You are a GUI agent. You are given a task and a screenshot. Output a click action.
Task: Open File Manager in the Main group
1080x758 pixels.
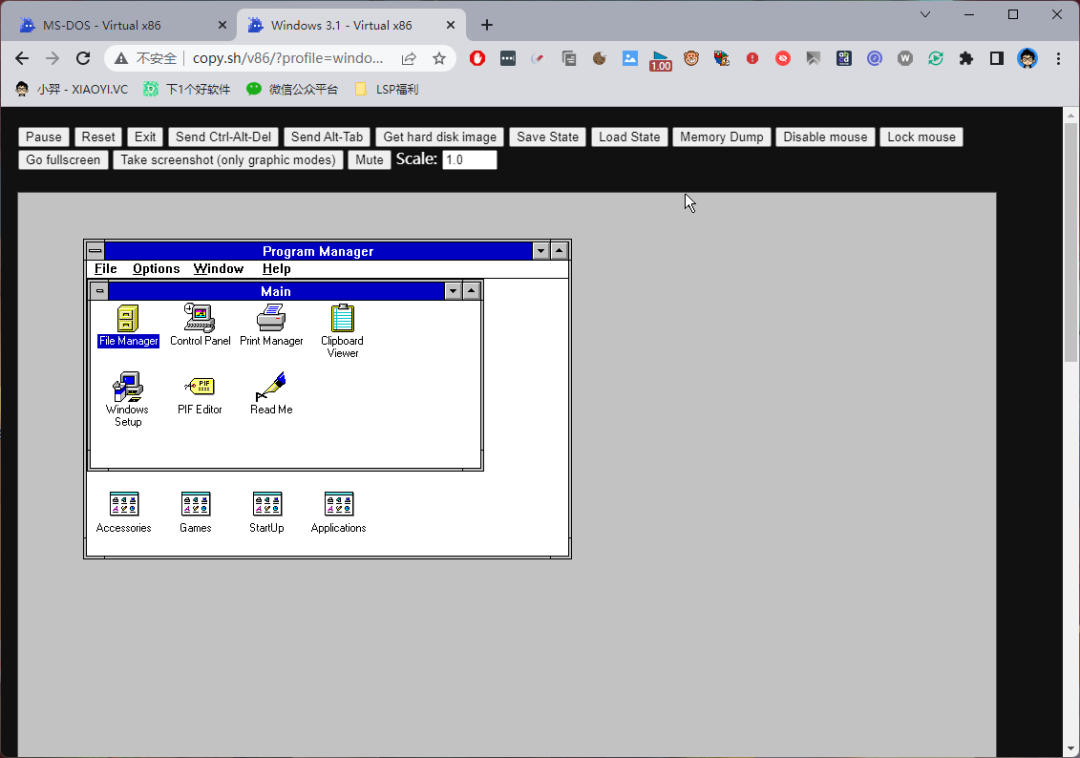pos(127,318)
